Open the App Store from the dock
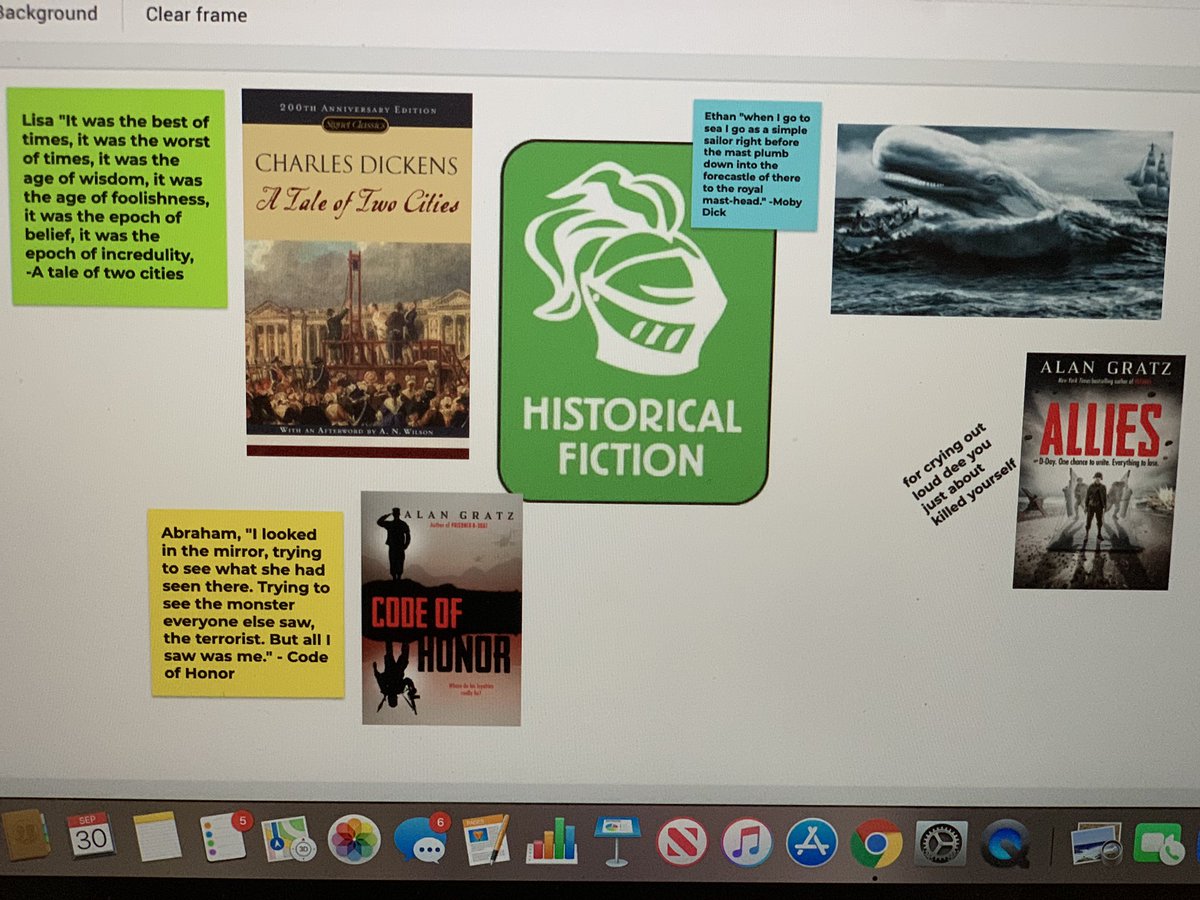Viewport: 1200px width, 900px height. point(811,843)
